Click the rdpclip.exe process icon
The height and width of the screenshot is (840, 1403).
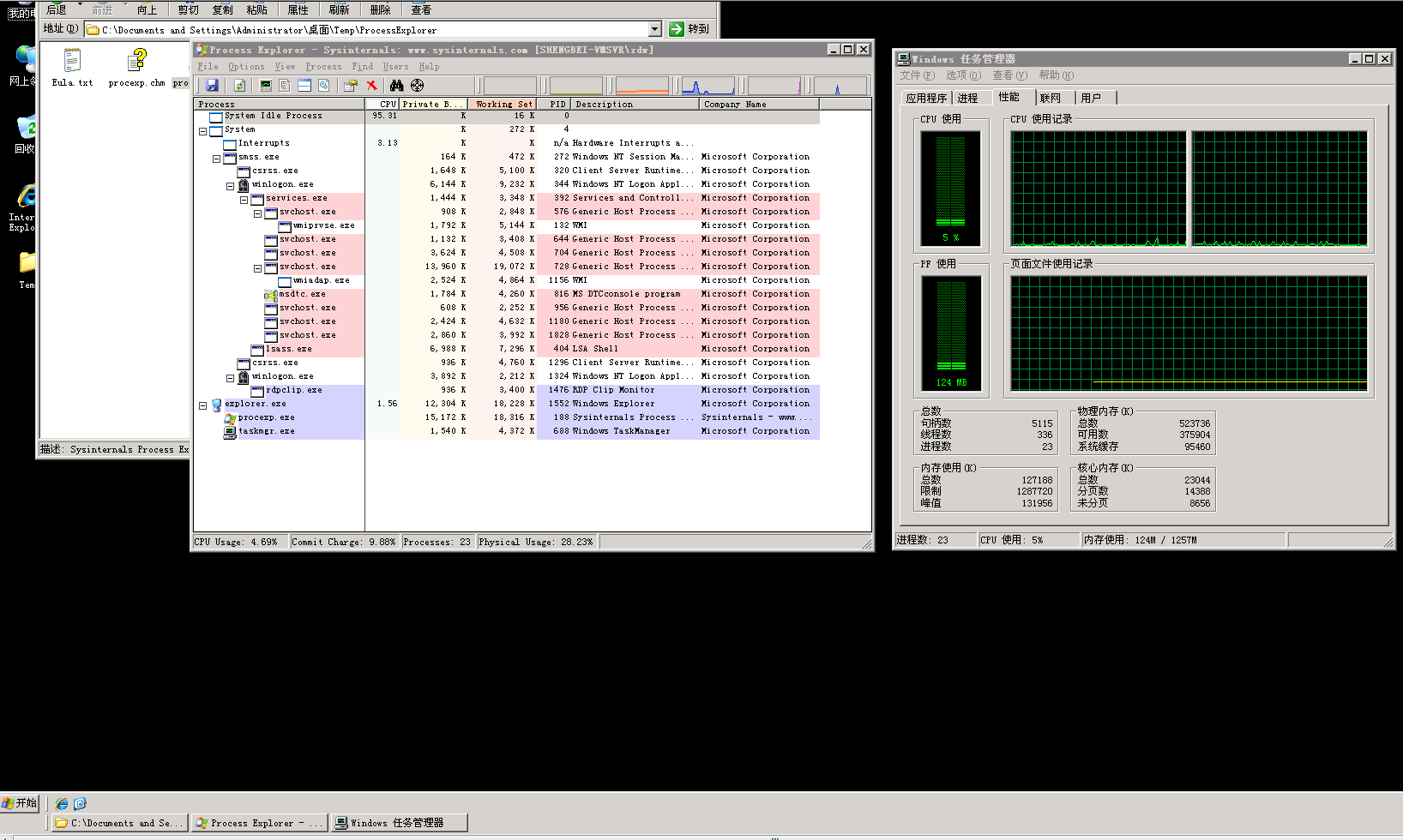click(x=257, y=390)
